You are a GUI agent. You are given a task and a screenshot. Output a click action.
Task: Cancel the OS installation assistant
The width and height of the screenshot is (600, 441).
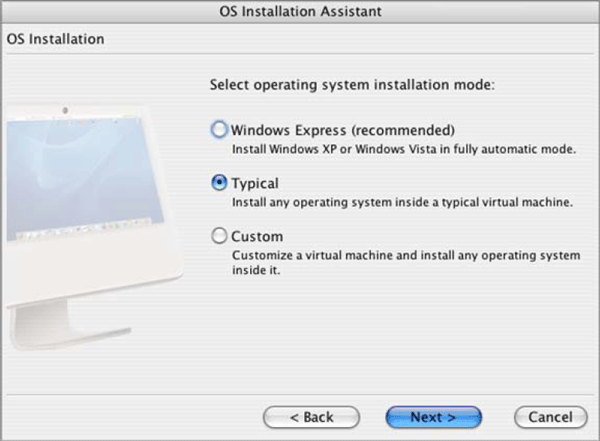coord(550,416)
